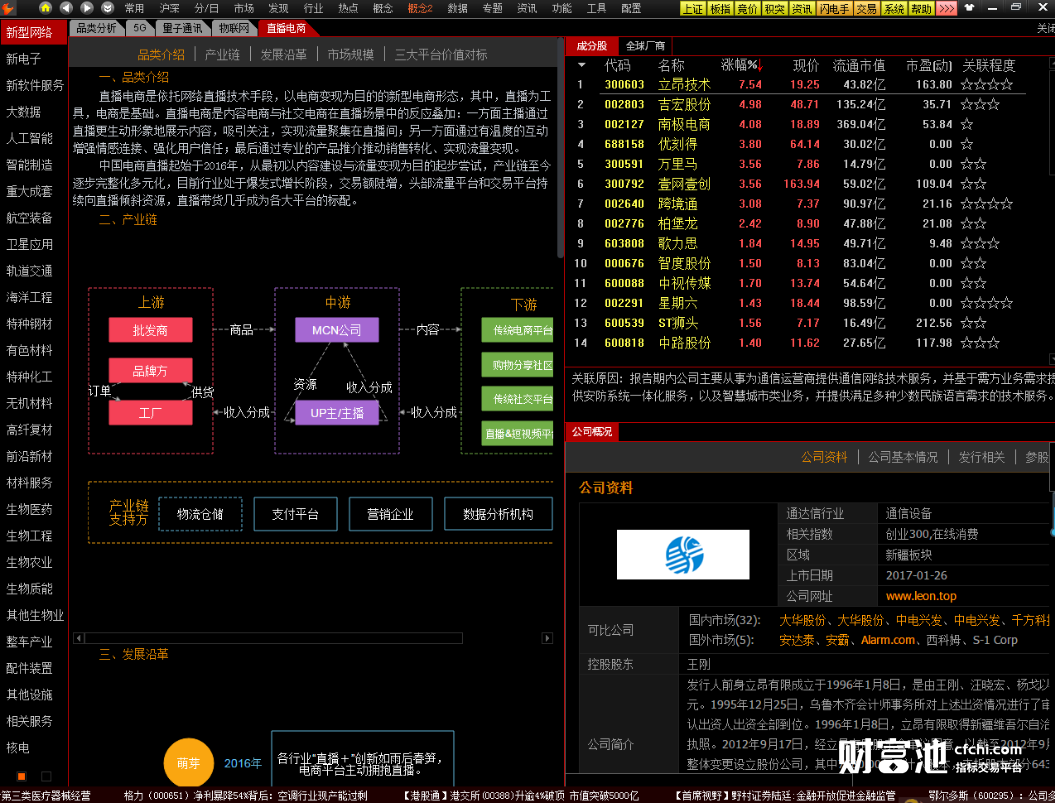Select 核电 in the left sidebar
Viewport: 1055px width, 803px height.
click(x=34, y=747)
